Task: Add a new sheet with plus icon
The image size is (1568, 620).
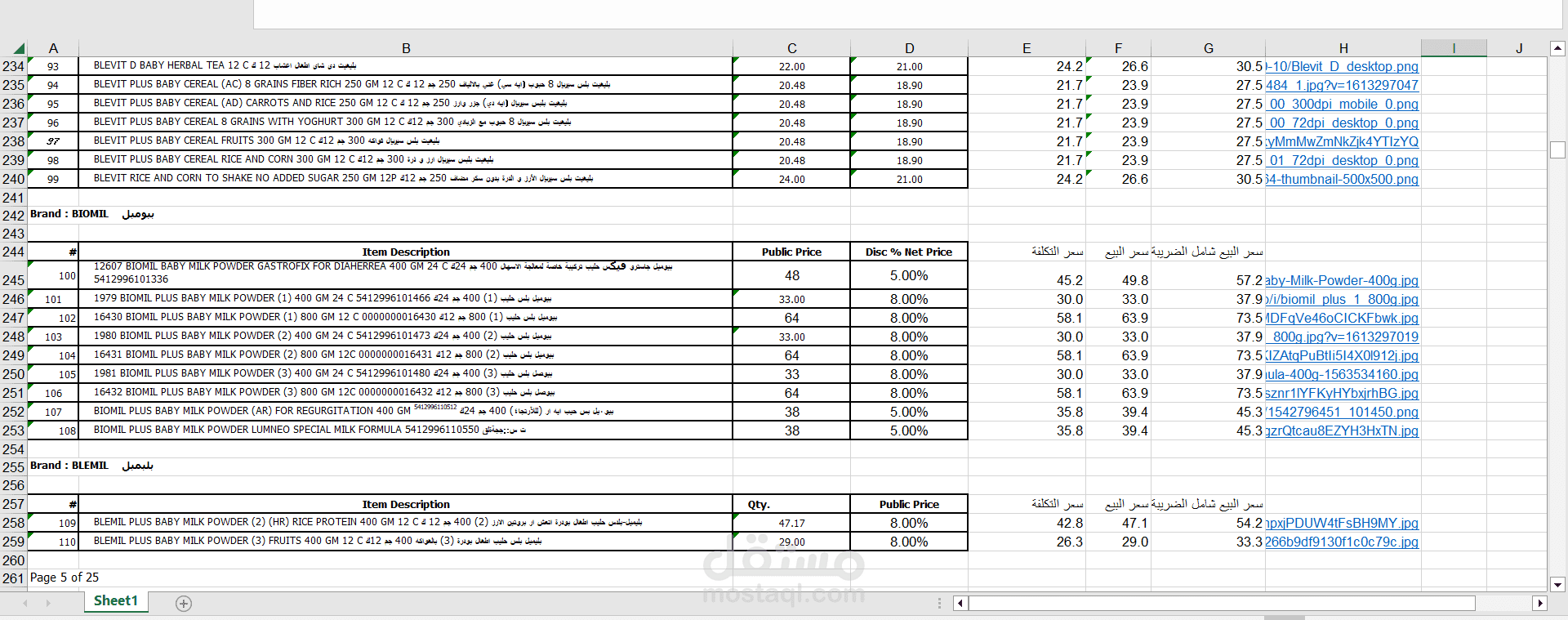Action: pos(184,604)
